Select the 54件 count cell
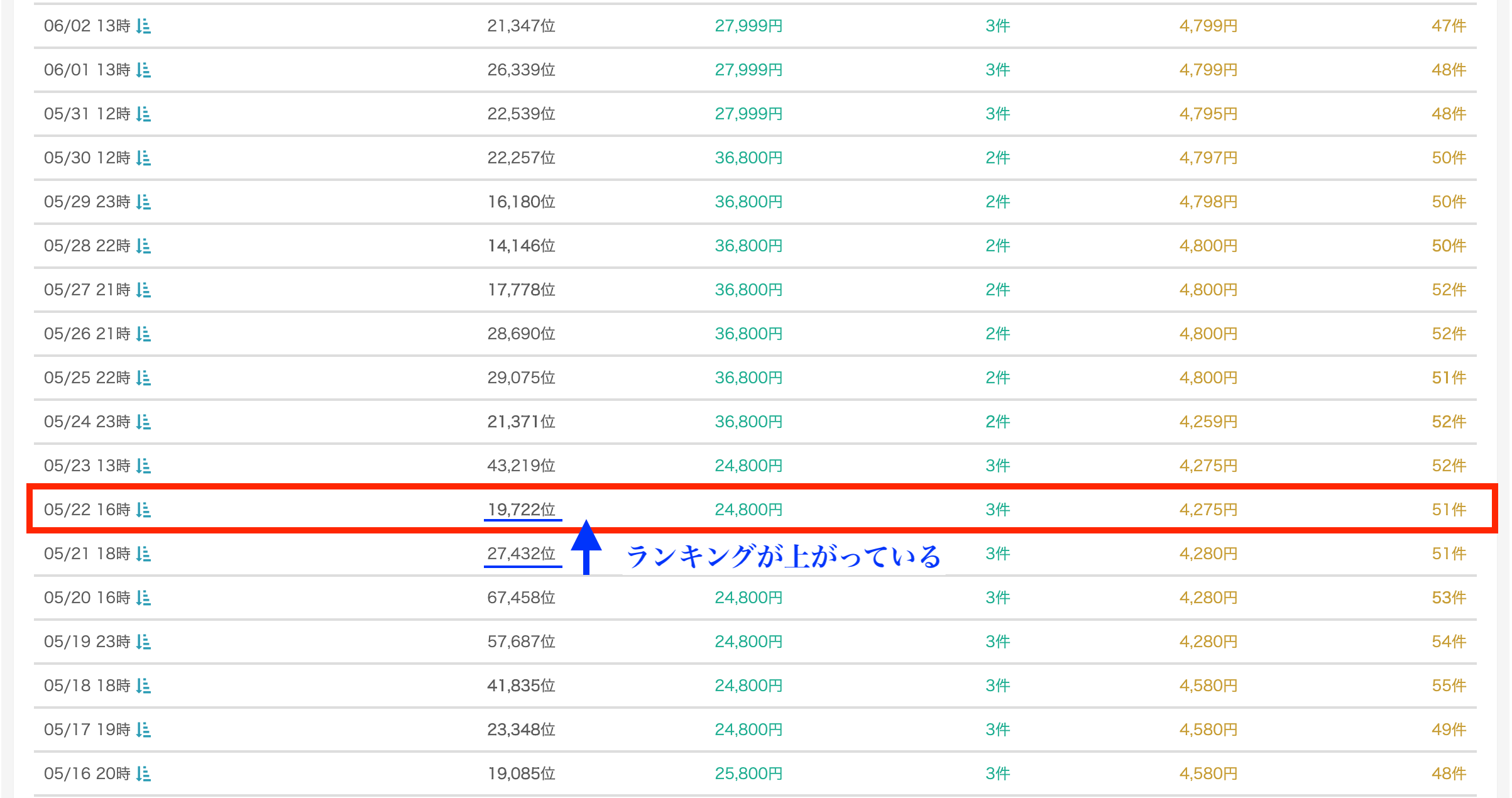The width and height of the screenshot is (1512, 798). (1449, 642)
